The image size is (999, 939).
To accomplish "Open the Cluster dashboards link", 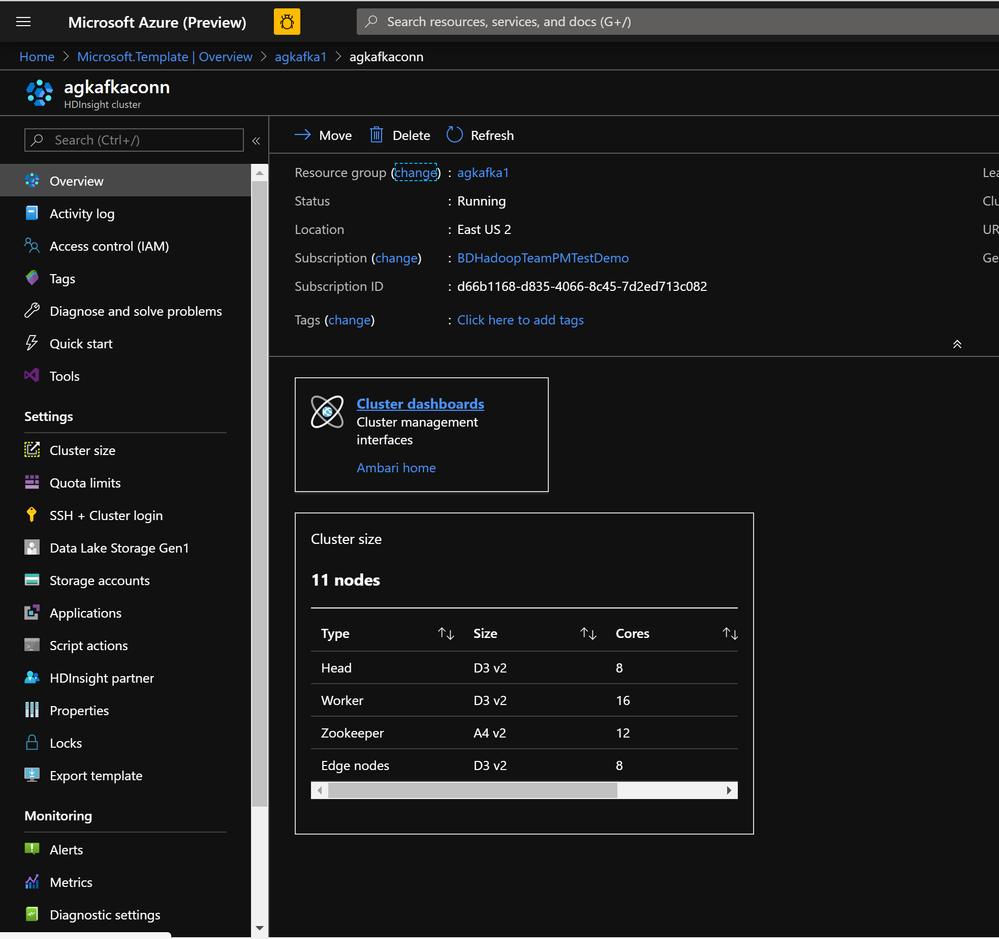I will pos(420,403).
